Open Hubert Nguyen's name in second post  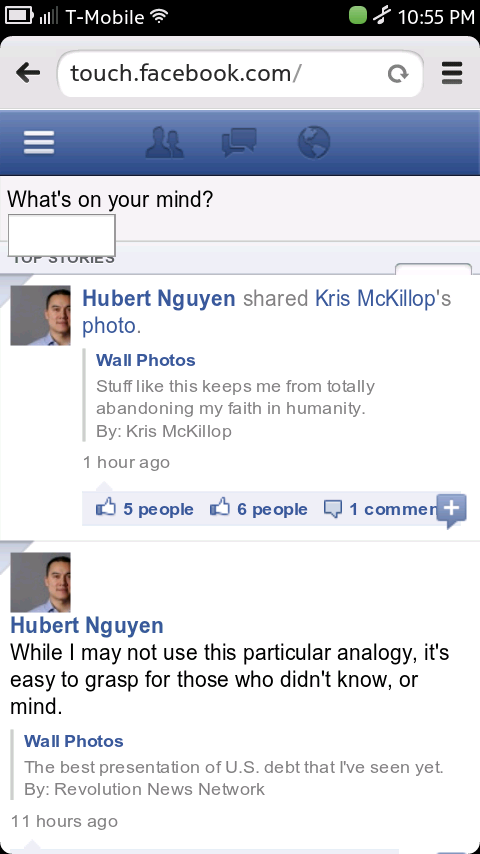click(87, 625)
